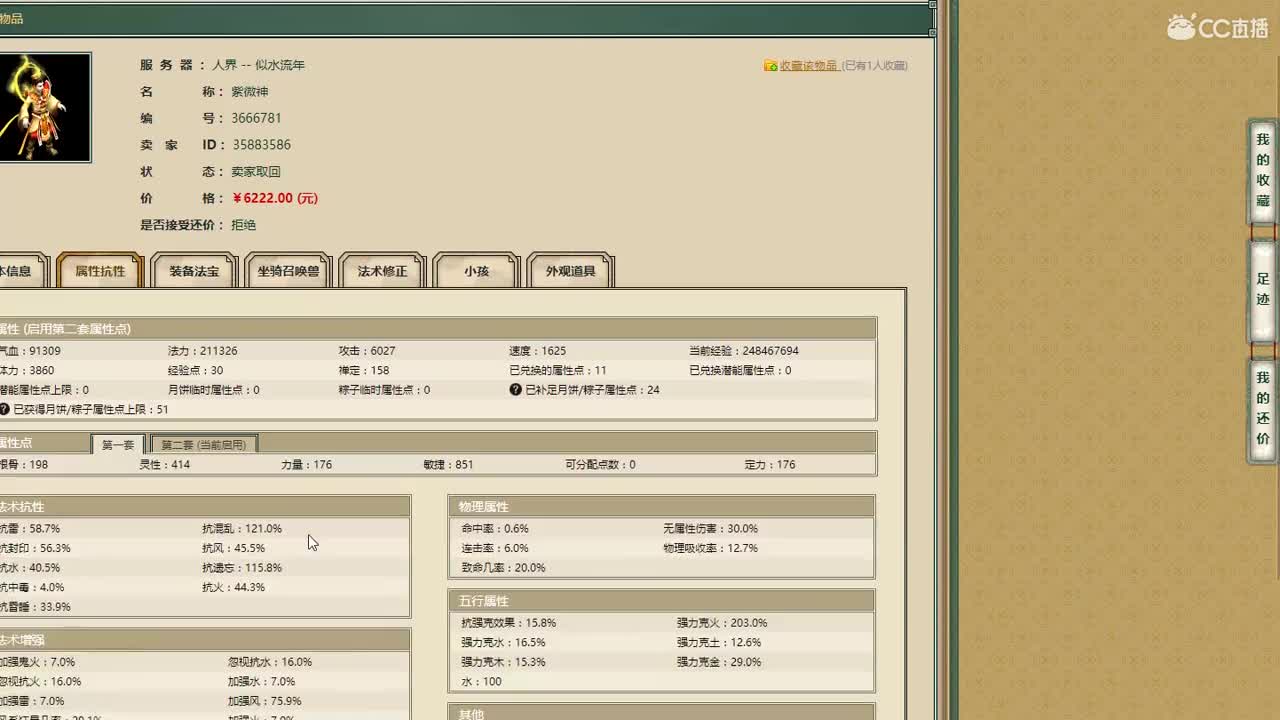This screenshot has width=1280, height=720.
Task: Click the 拒绝 bargaining value
Action: [x=243, y=225]
